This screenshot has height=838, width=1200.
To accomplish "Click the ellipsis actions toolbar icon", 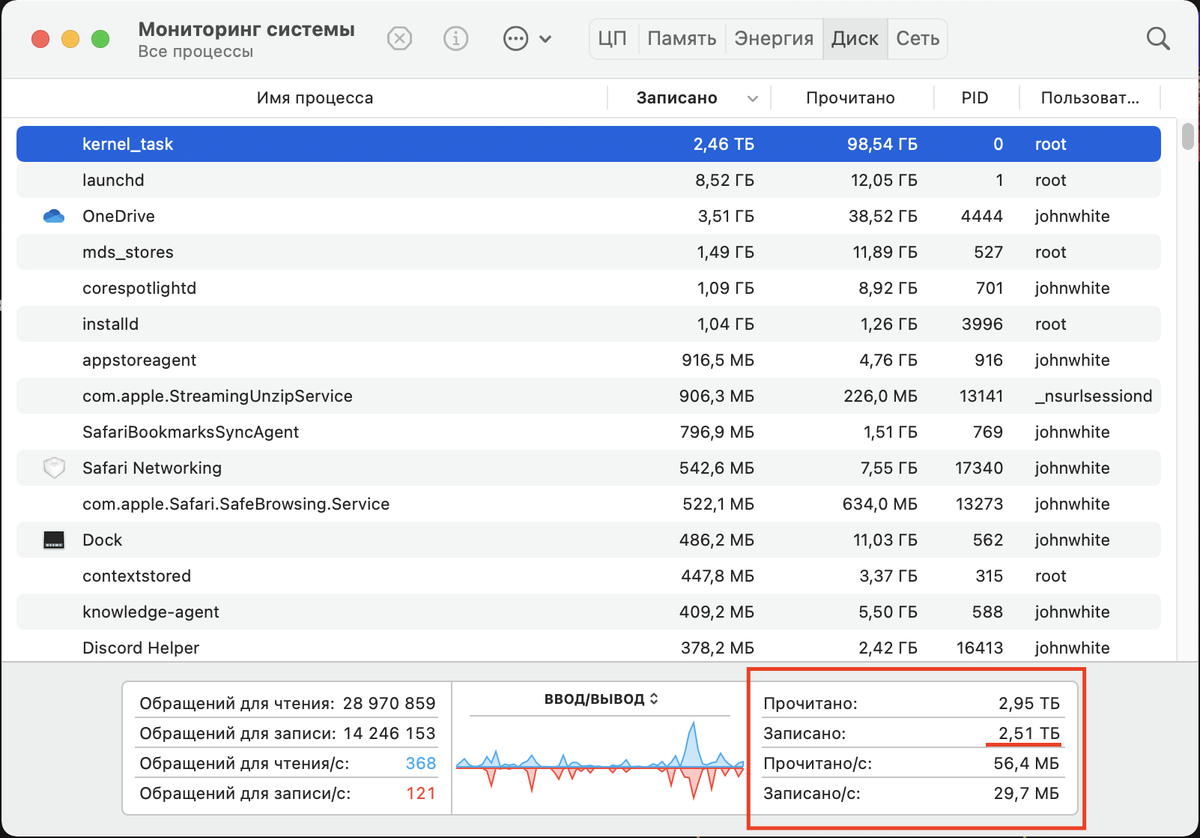I will point(515,39).
